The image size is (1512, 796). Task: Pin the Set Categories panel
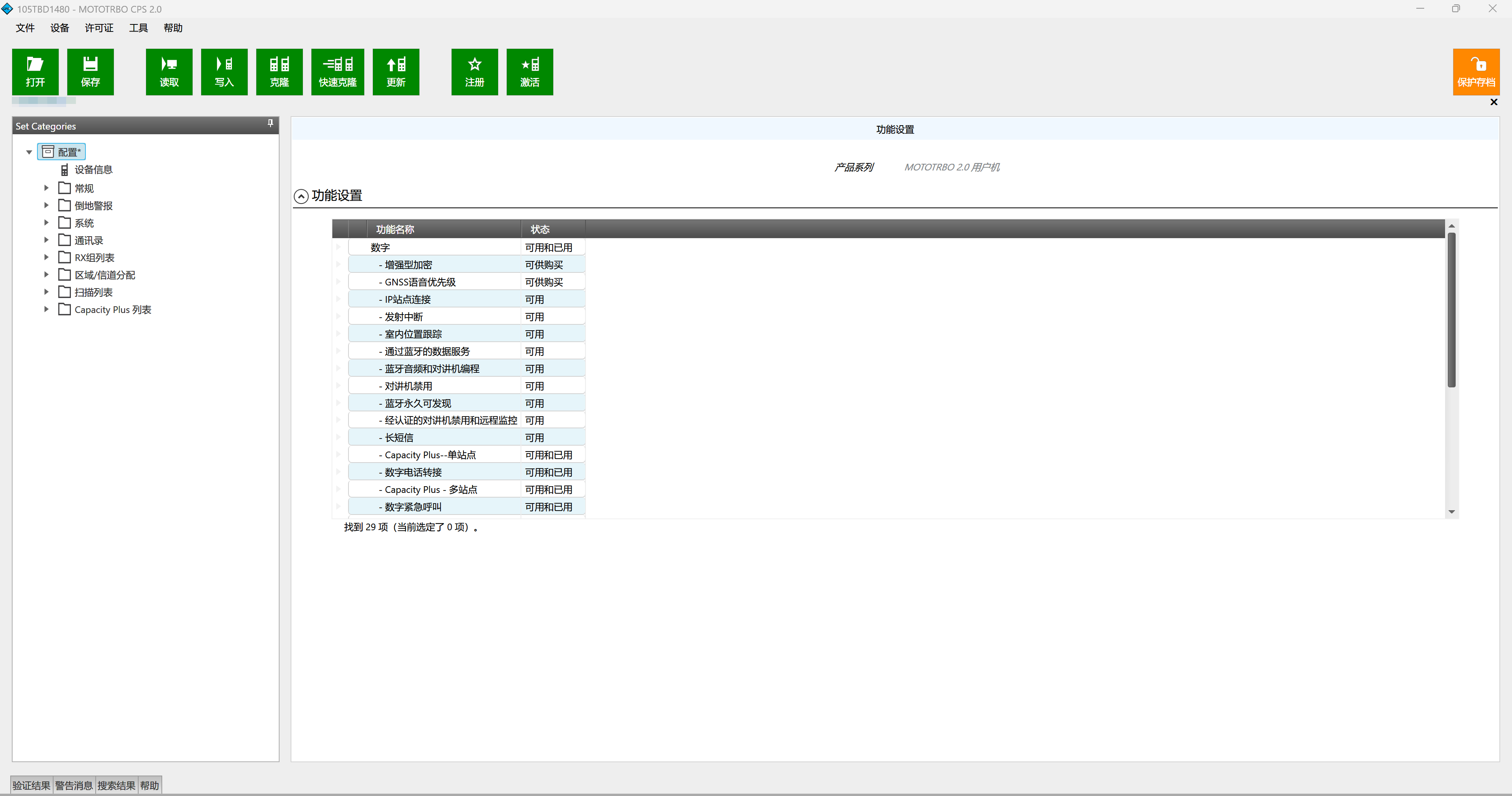[x=270, y=123]
